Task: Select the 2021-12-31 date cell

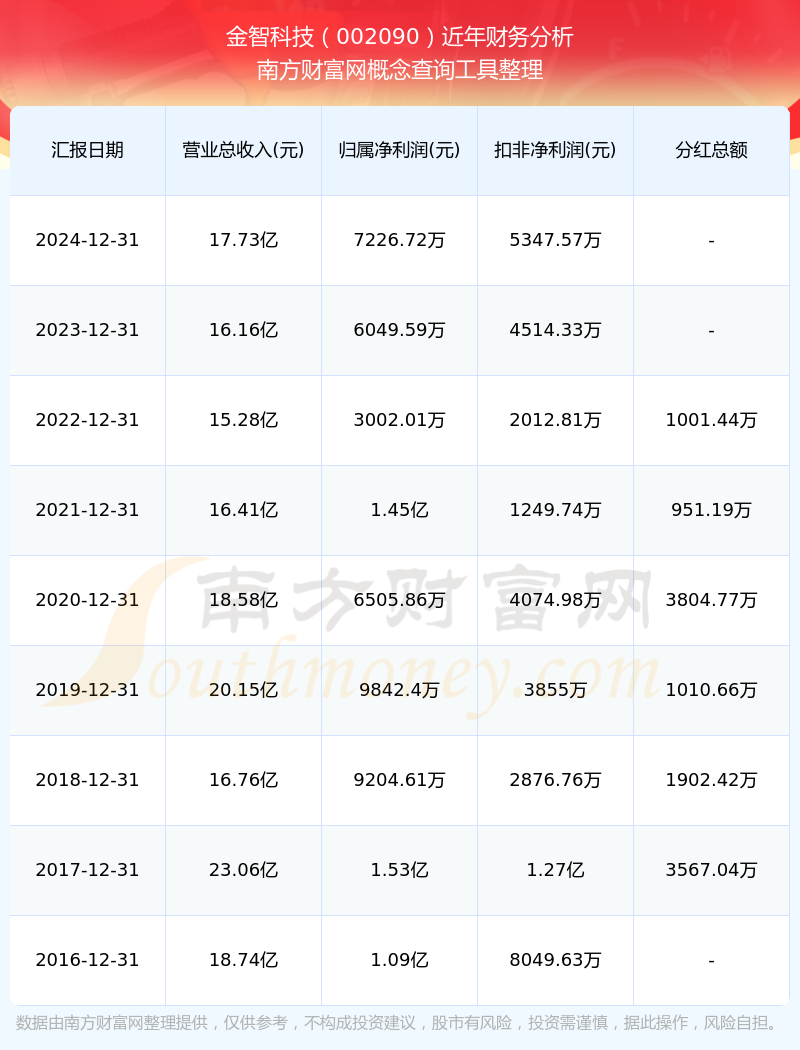Action: click(88, 510)
